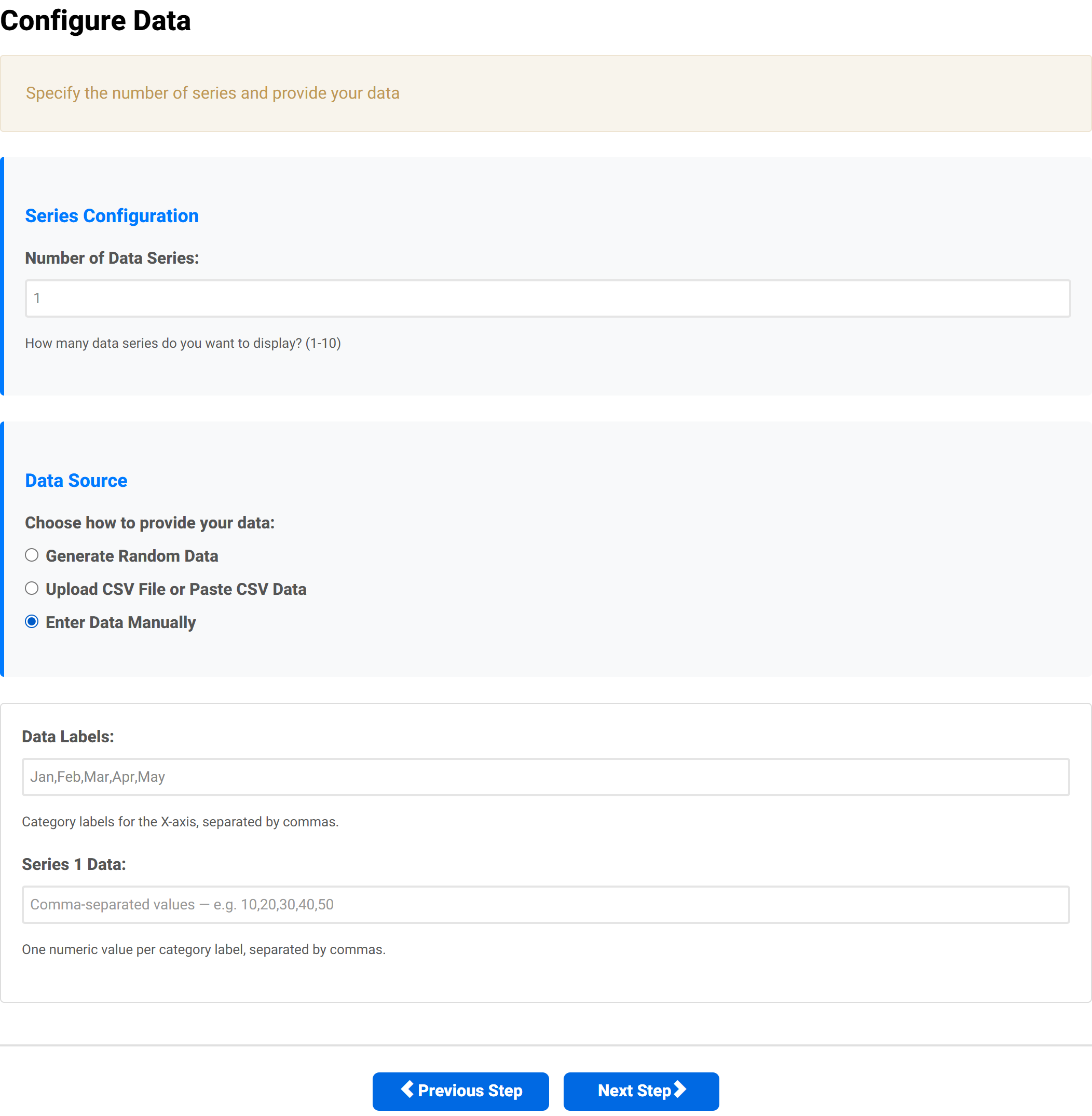
Task: Click the 'Specify the number of series' notice text
Action: point(213,93)
